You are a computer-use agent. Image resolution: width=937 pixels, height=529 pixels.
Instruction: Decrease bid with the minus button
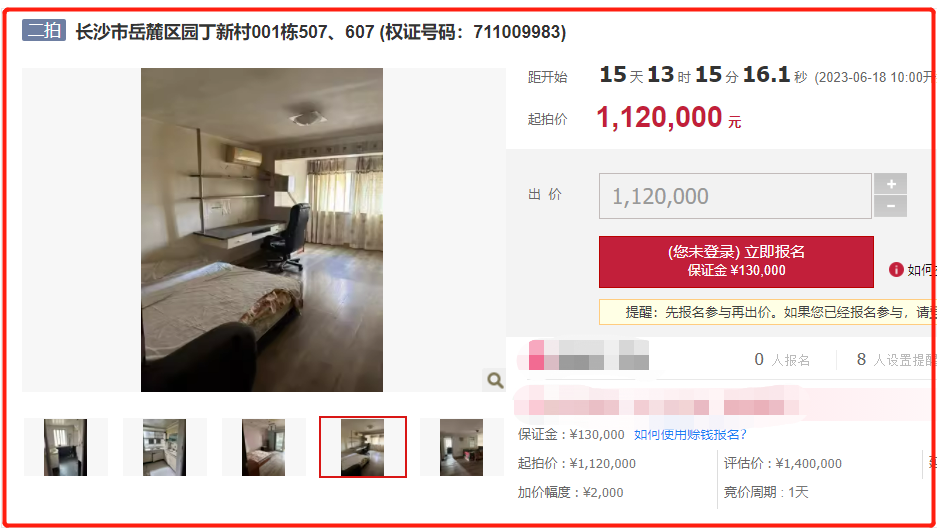pos(890,206)
